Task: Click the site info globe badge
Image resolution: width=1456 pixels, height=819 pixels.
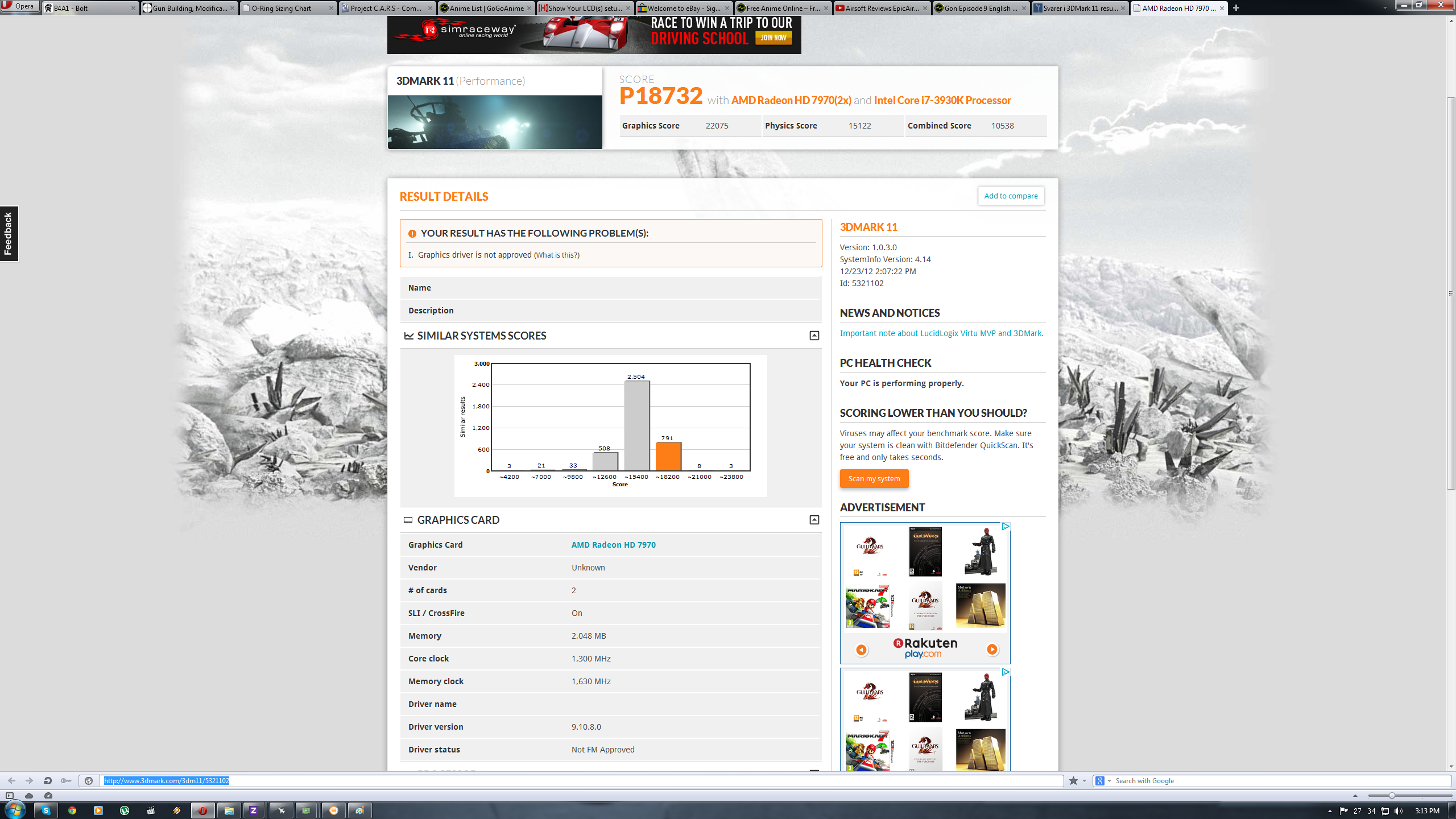Action: pos(89,781)
